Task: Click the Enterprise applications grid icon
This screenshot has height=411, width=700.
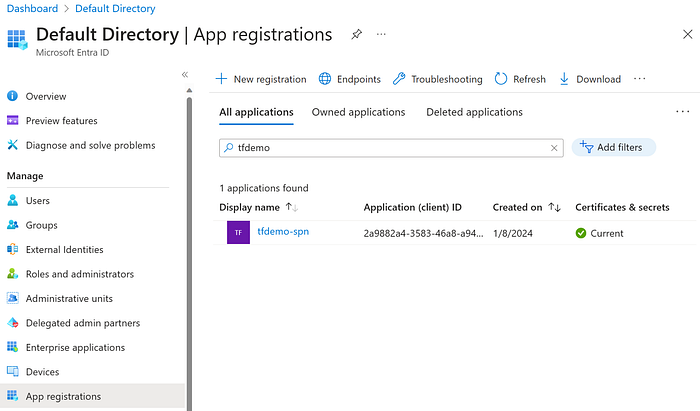Action: pyautogui.click(x=12, y=347)
